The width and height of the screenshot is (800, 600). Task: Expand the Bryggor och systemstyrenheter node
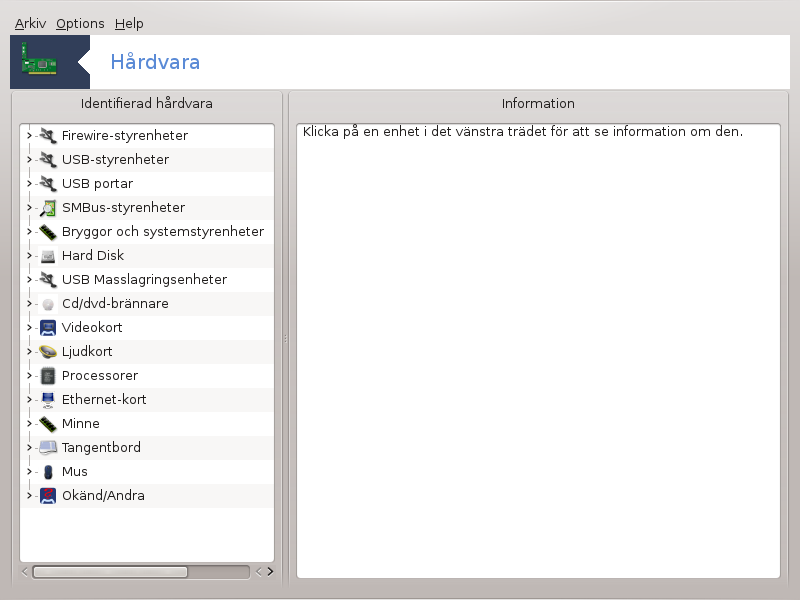click(x=29, y=232)
